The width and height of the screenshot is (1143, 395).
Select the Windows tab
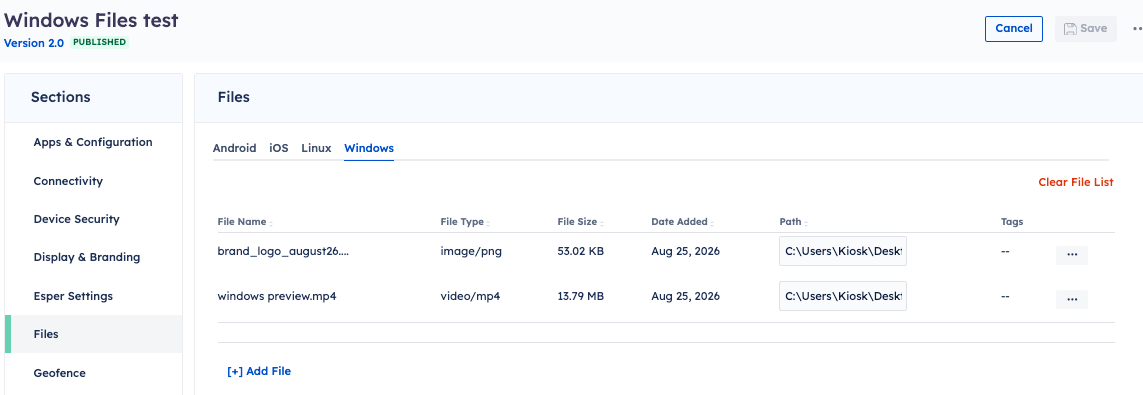click(369, 148)
